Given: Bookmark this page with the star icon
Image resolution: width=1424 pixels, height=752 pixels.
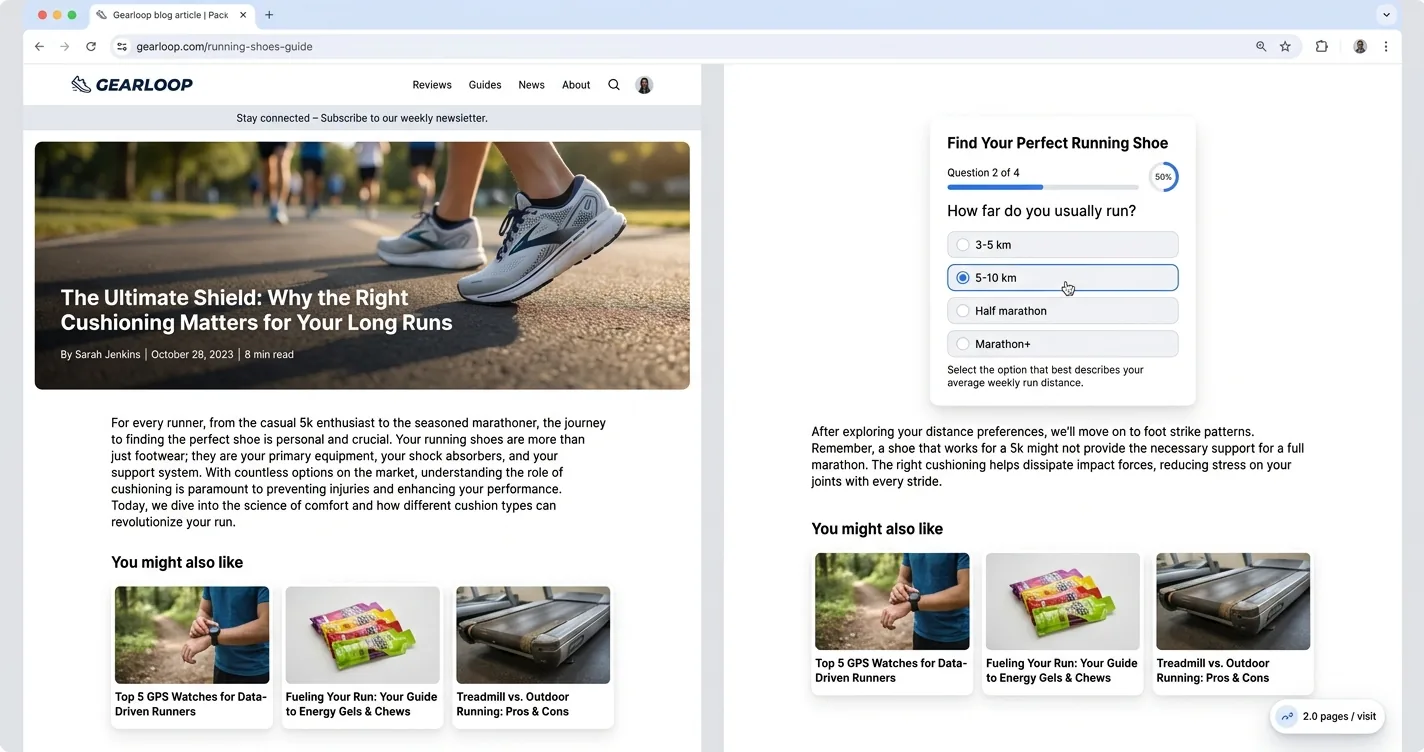Looking at the screenshot, I should coord(1285,46).
